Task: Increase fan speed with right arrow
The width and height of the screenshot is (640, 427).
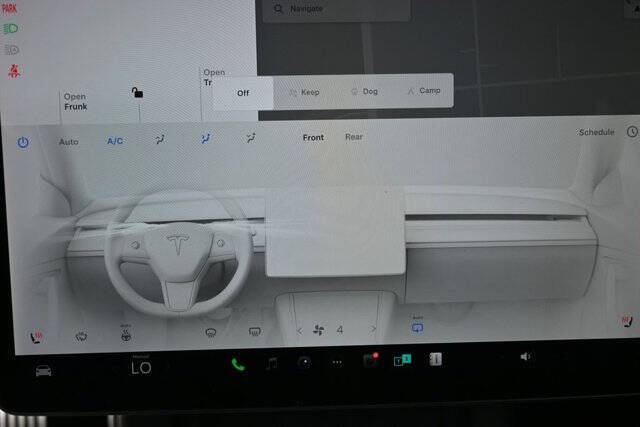Action: (373, 329)
